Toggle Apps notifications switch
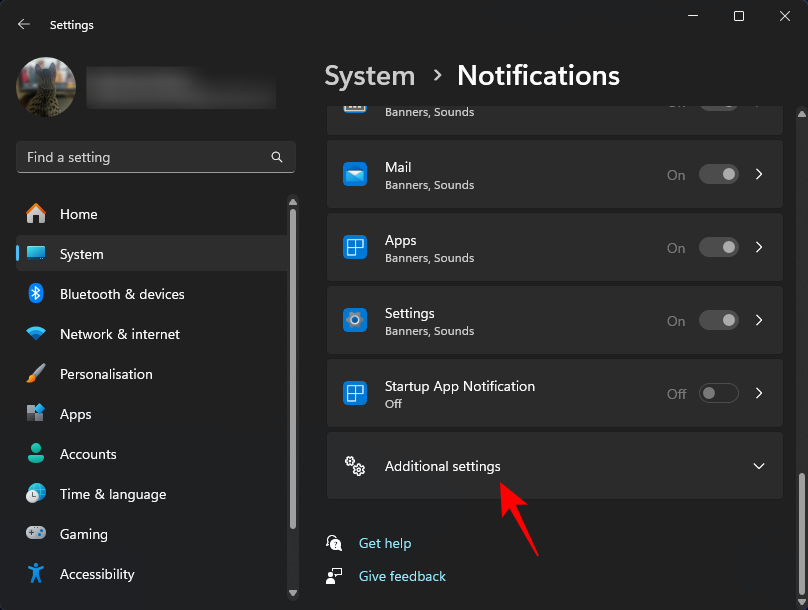808x610 pixels. click(719, 247)
